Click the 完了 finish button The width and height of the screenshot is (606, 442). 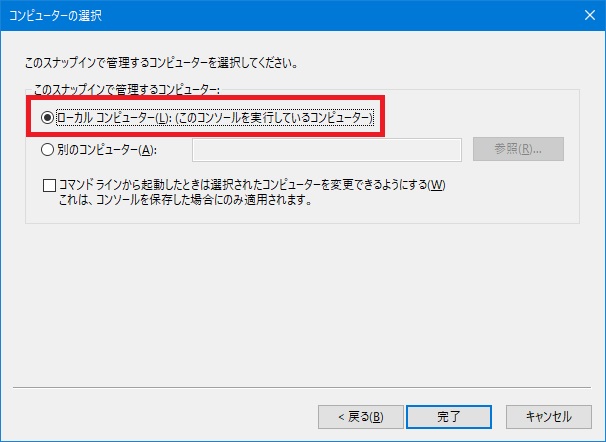(x=449, y=416)
